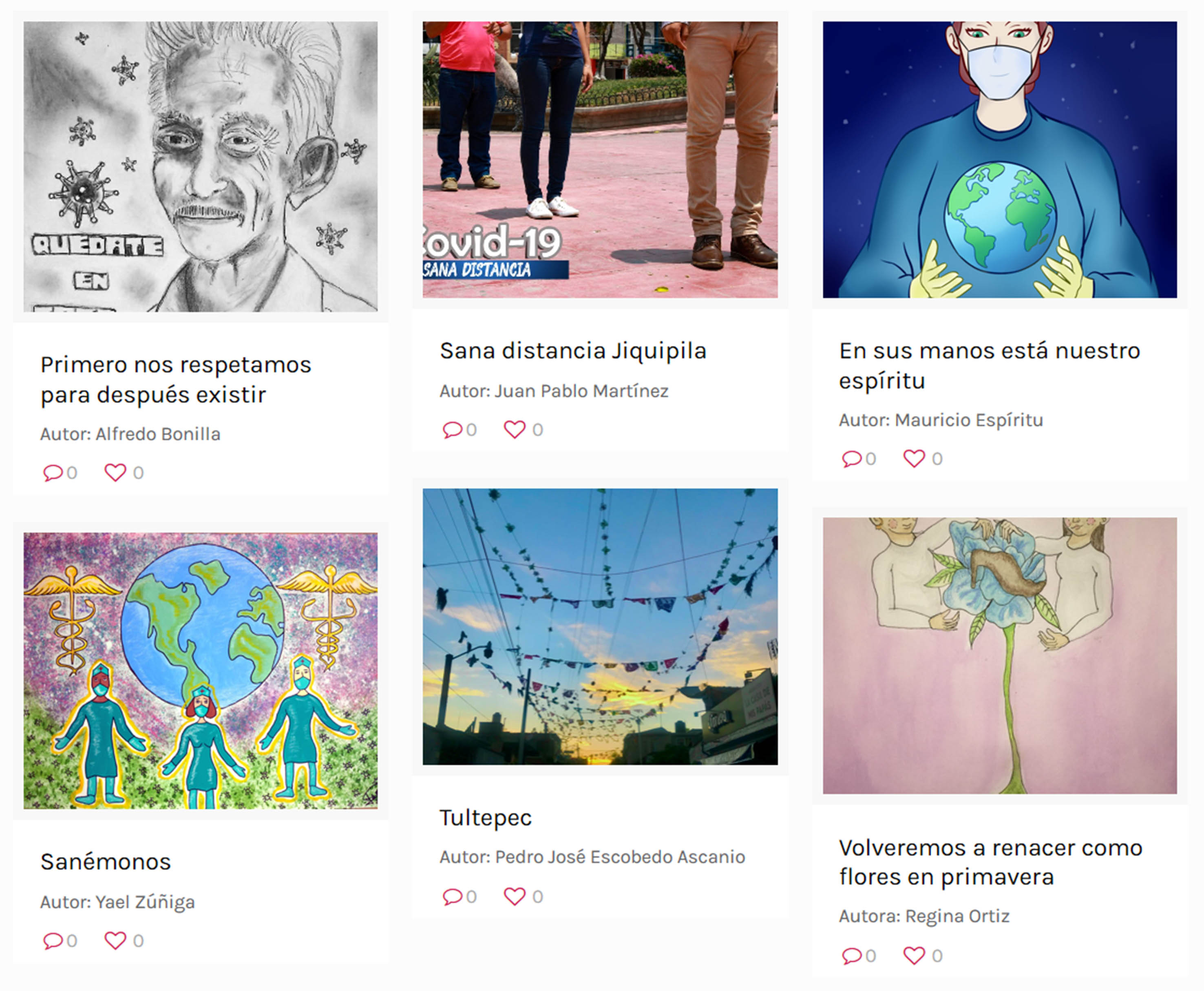1204x991 pixels.
Task: Like the Tultepec photo post
Action: 514,896
